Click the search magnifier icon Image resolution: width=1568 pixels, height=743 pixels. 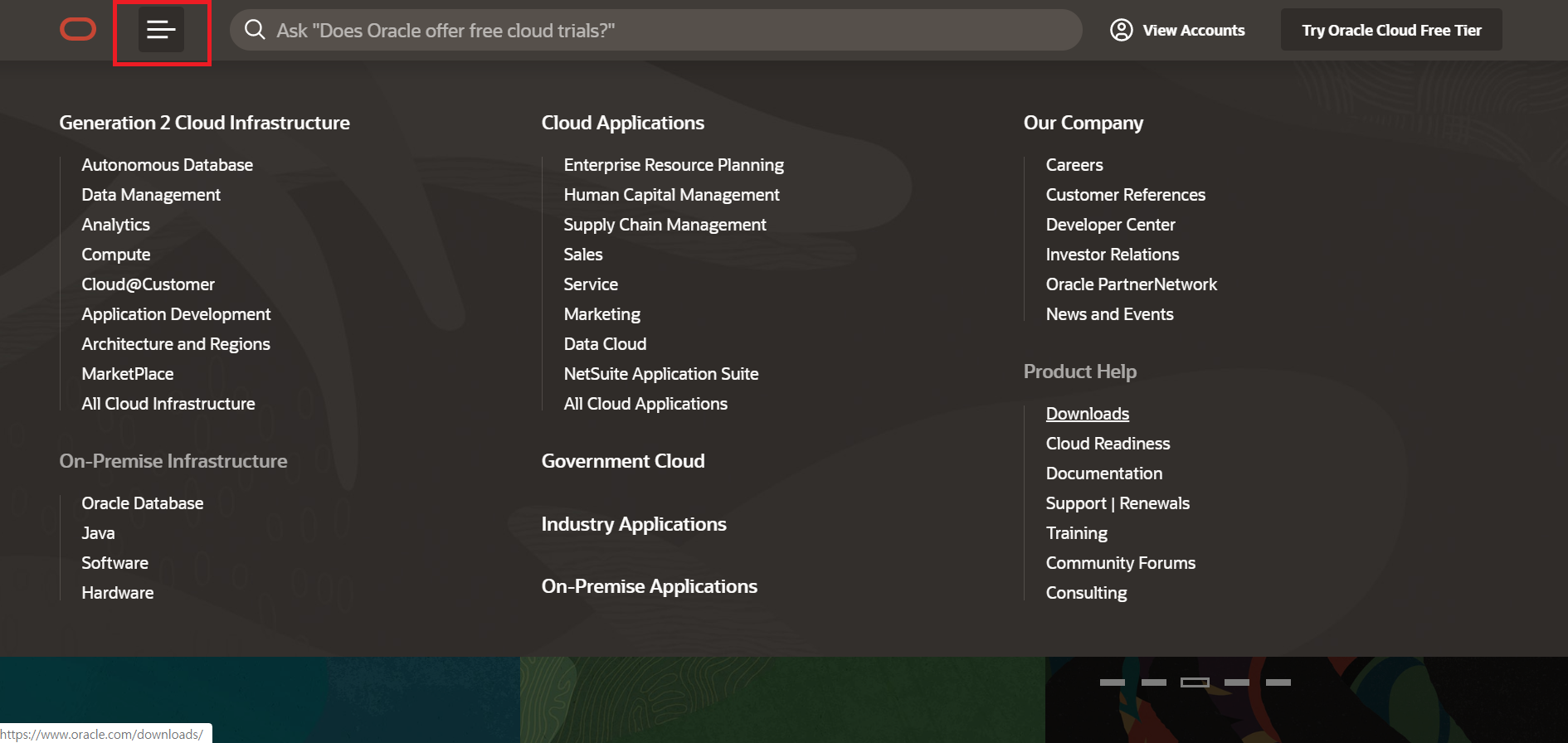point(255,30)
